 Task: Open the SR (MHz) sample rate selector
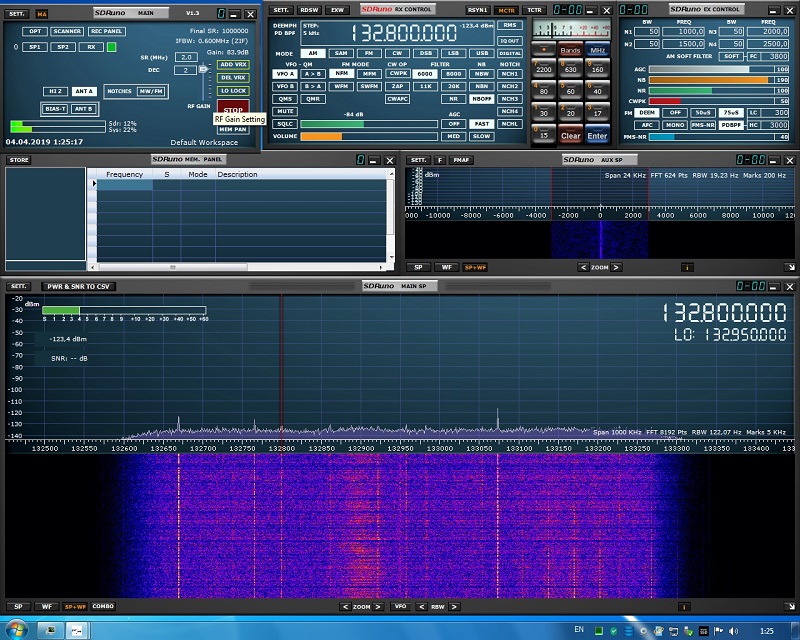tap(186, 57)
